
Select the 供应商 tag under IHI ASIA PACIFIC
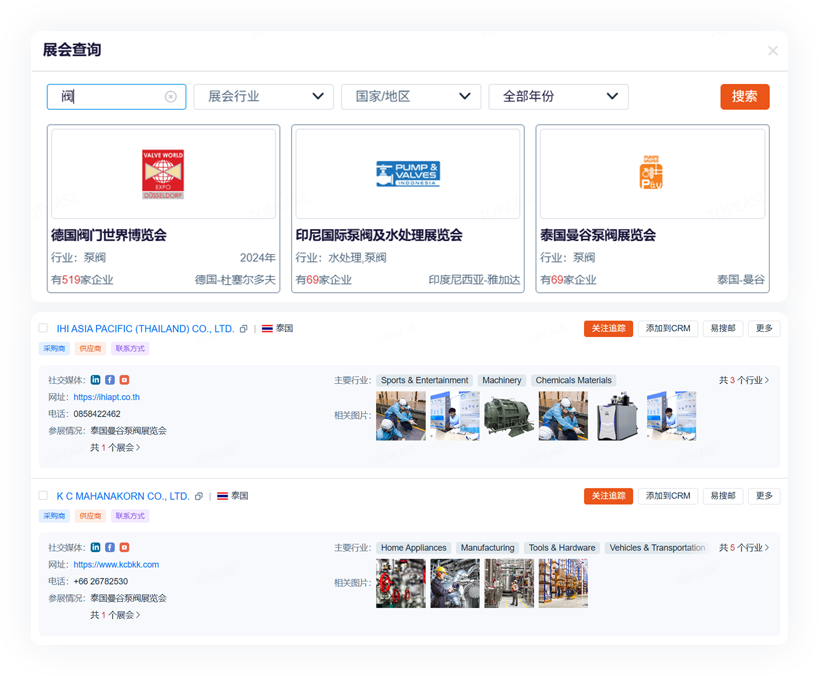click(x=90, y=349)
